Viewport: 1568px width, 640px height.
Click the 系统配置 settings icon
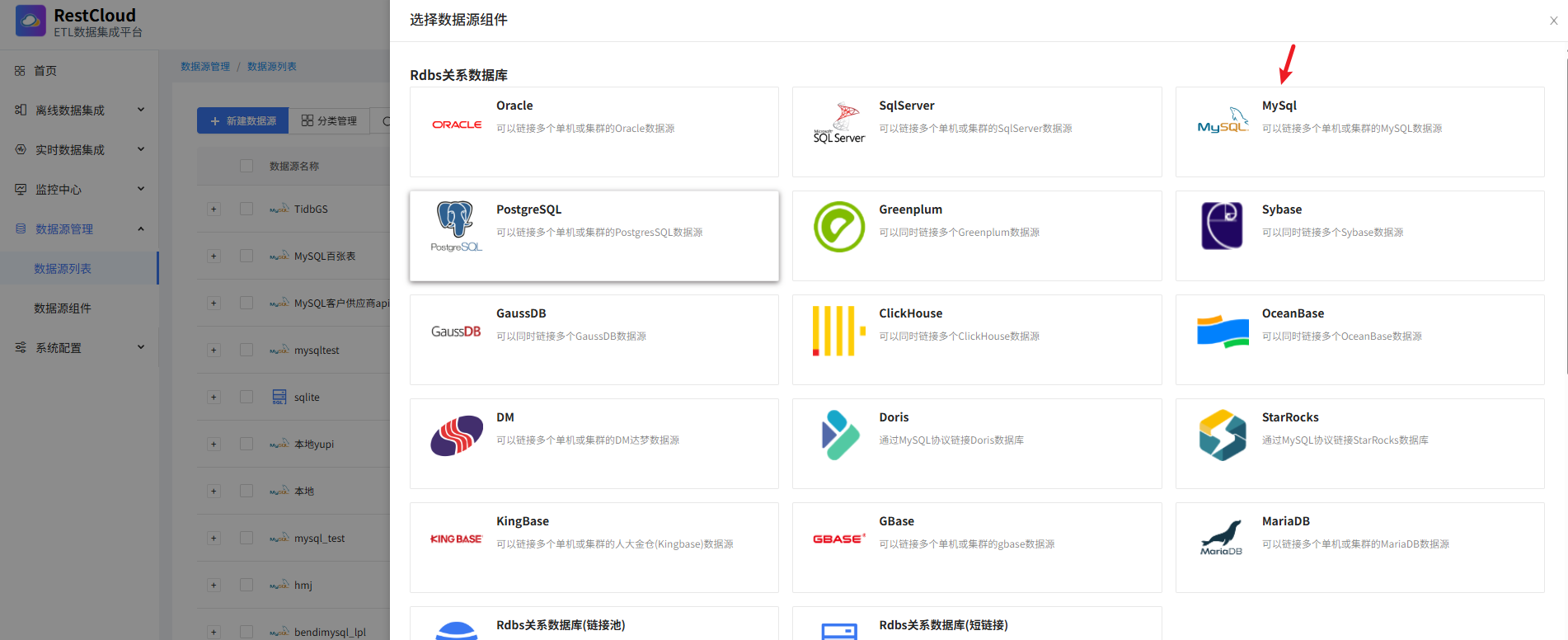[21, 347]
